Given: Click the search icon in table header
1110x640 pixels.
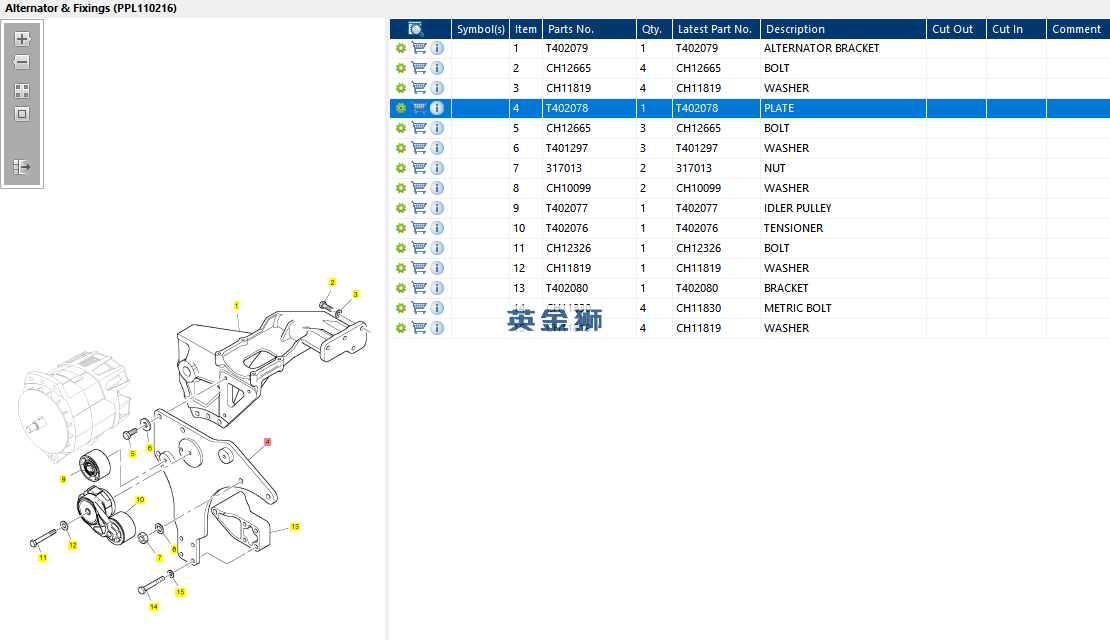Looking at the screenshot, I should coord(416,29).
